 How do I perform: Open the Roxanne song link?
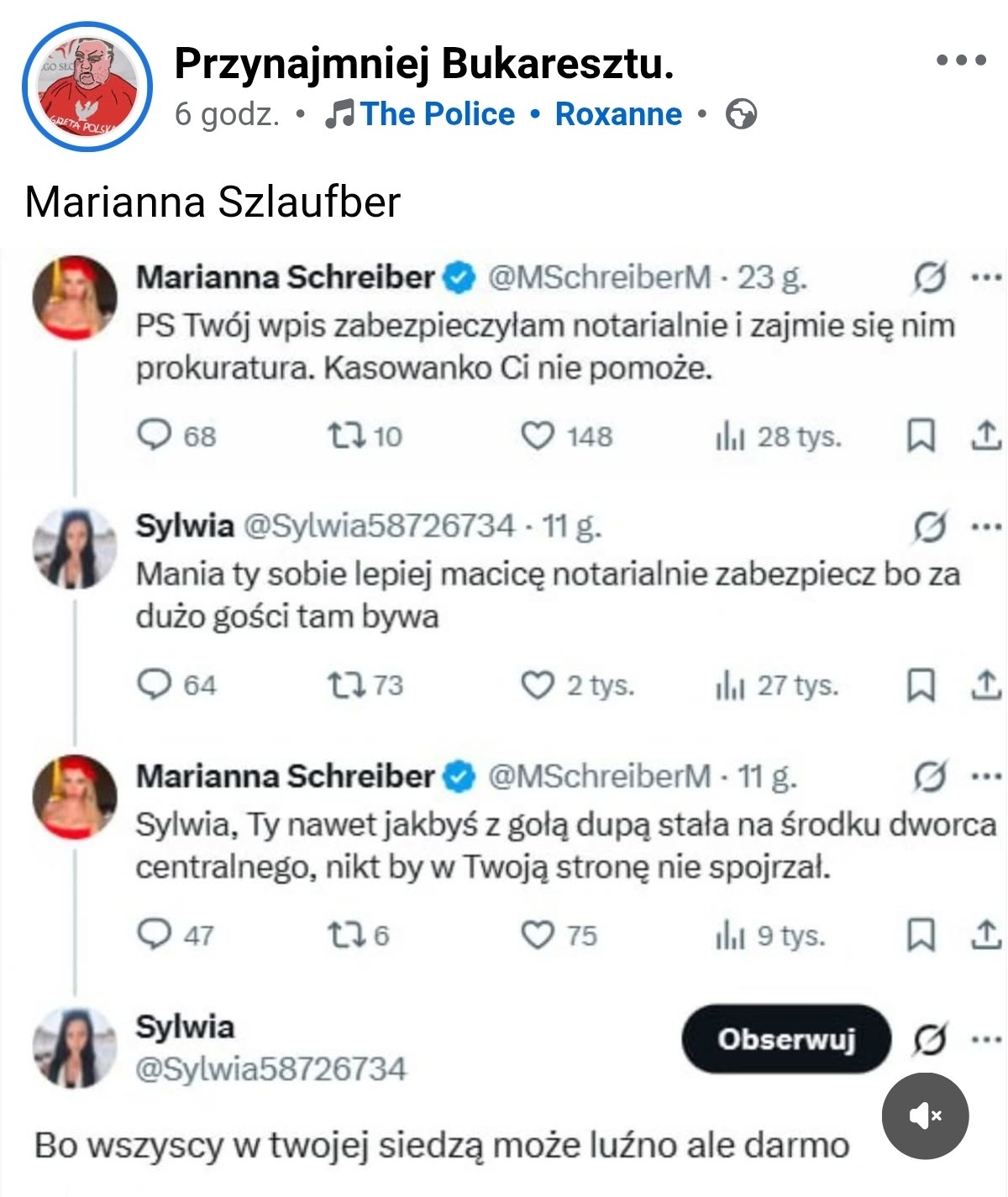tap(618, 114)
